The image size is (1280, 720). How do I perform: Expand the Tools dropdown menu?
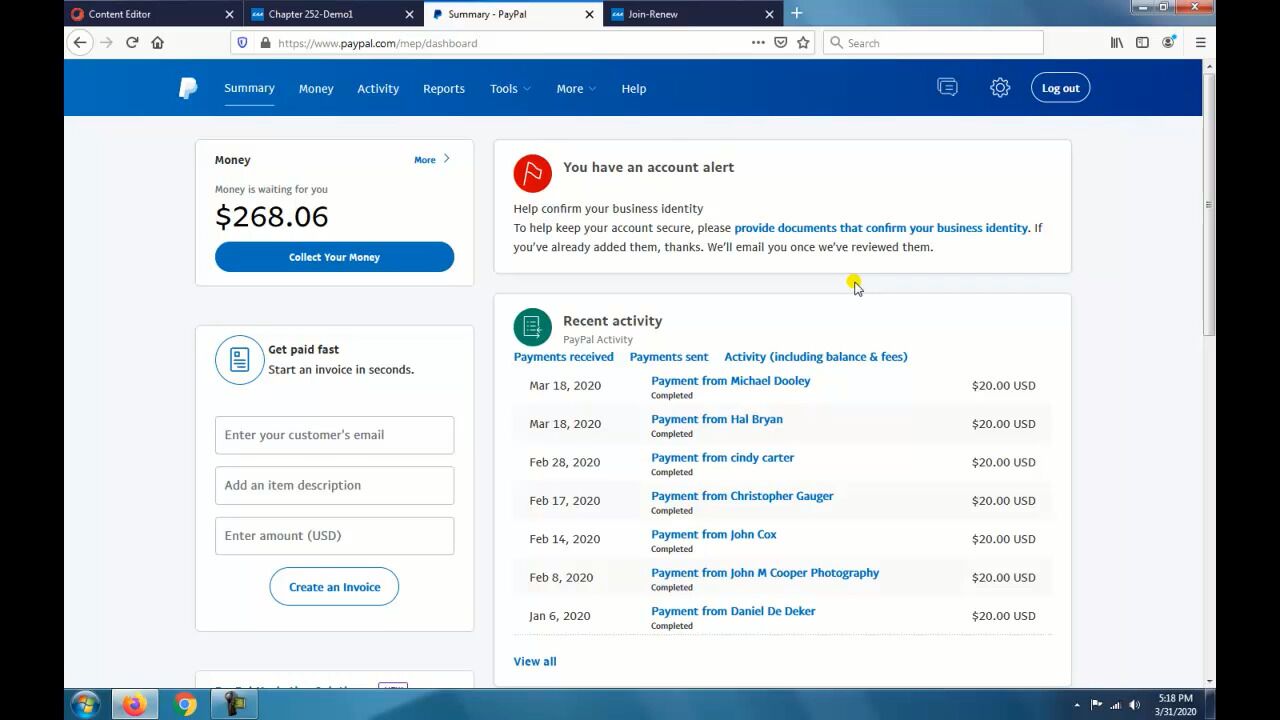(x=510, y=88)
